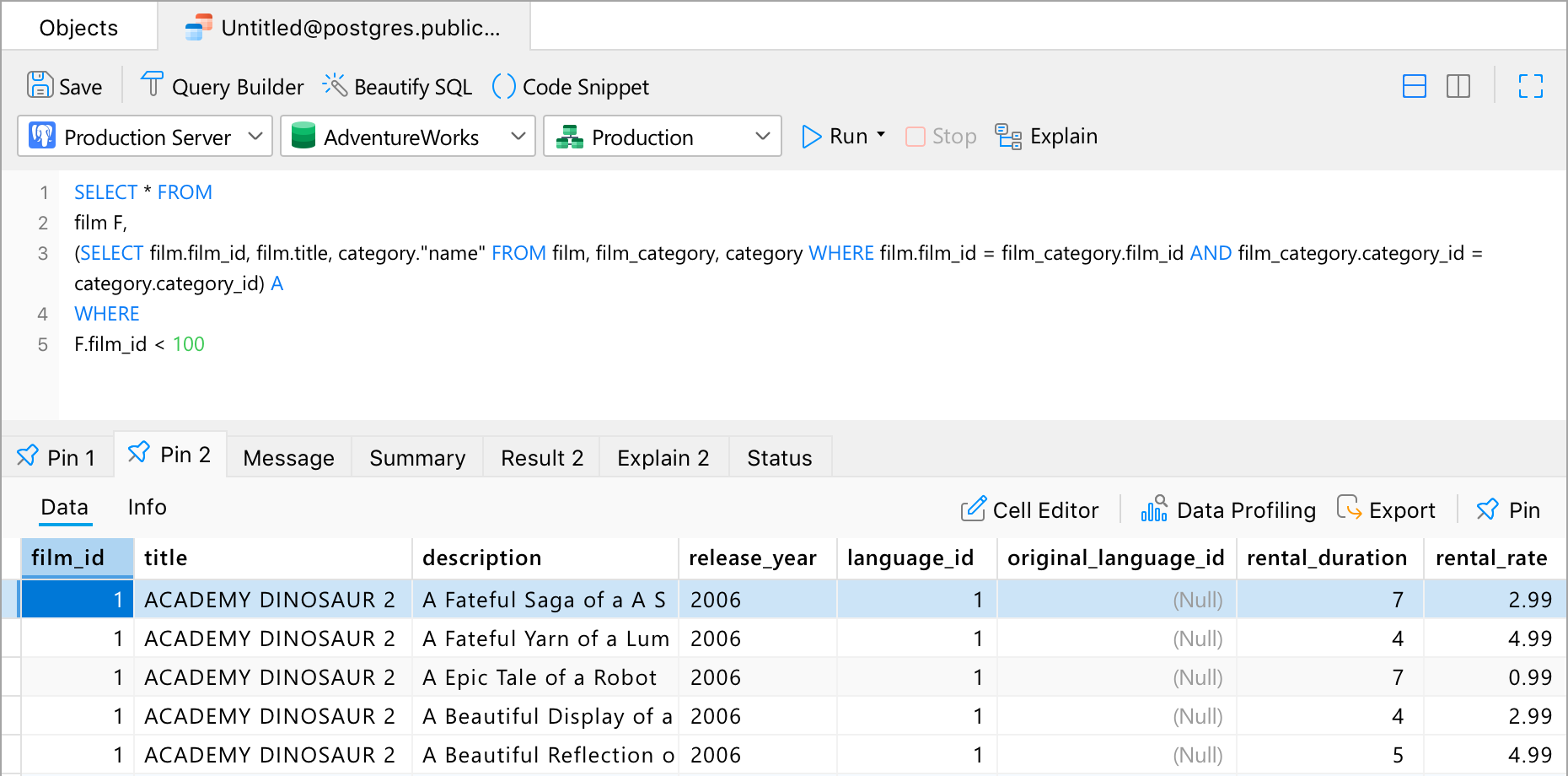Screen dimensions: 1568x776
Task: Click the original_language_id column header
Action: (1117, 558)
